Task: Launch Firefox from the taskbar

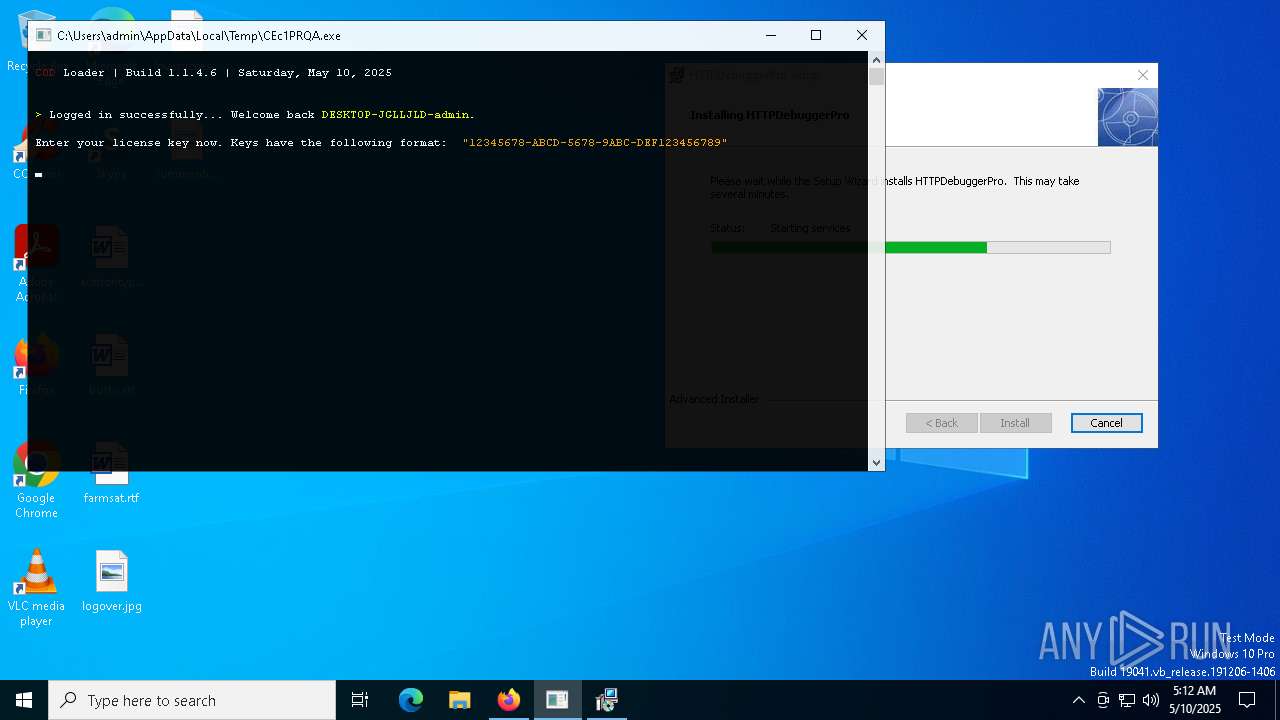Action: tap(508, 700)
